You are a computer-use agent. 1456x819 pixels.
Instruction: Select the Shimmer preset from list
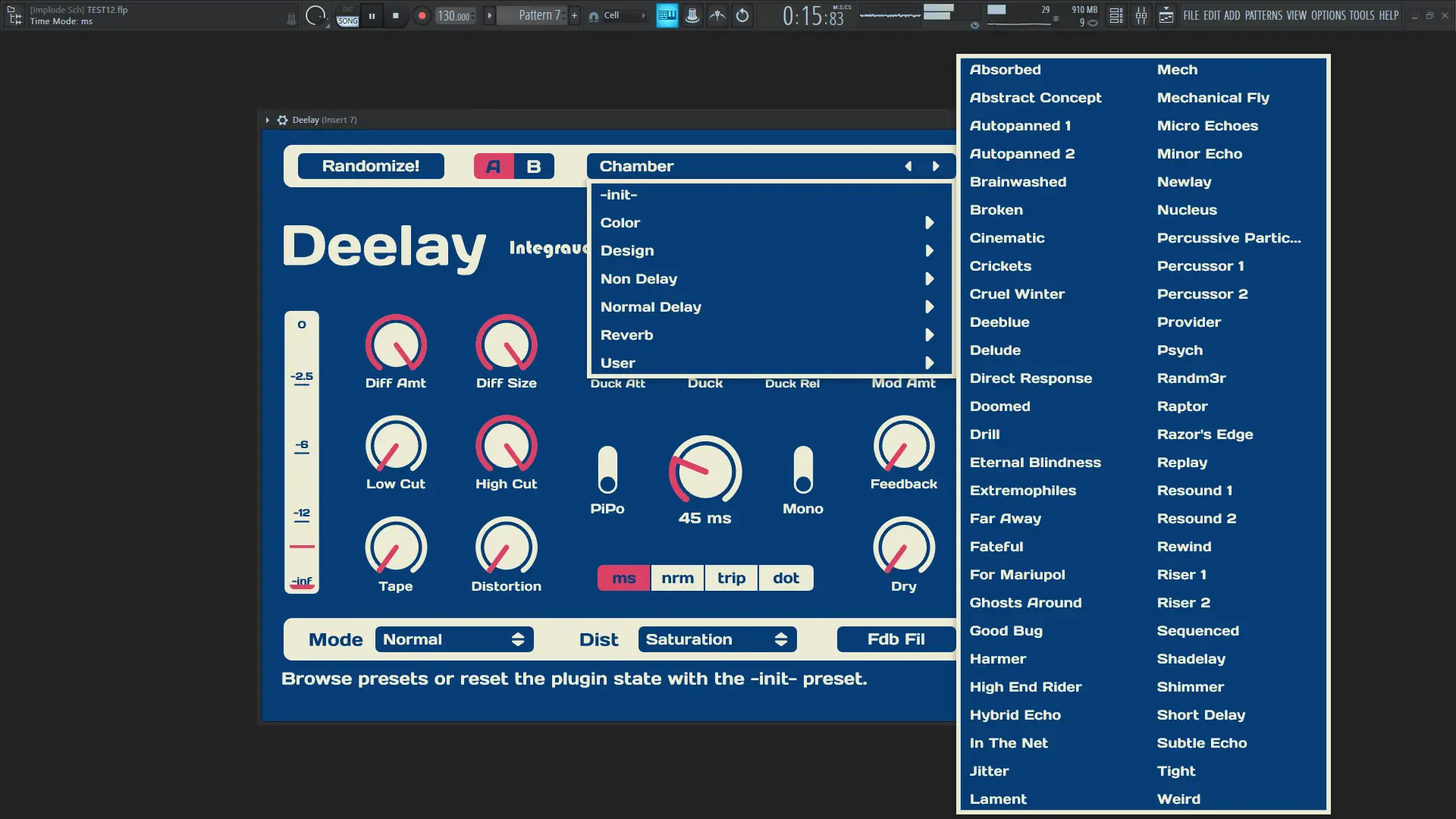click(x=1190, y=687)
